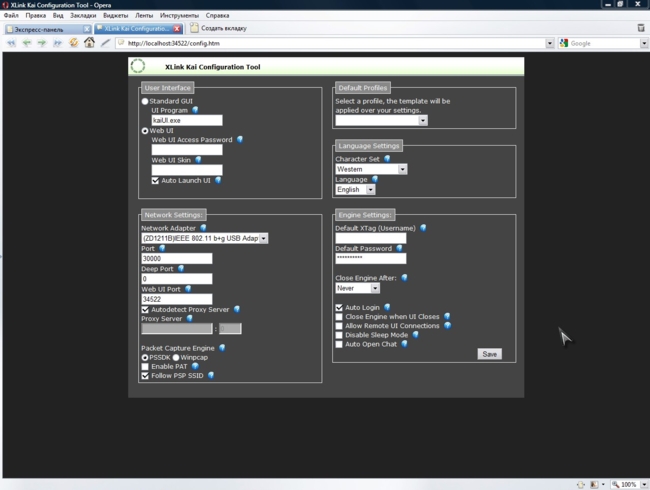Click the help icon next to Auto Login

click(x=387, y=307)
